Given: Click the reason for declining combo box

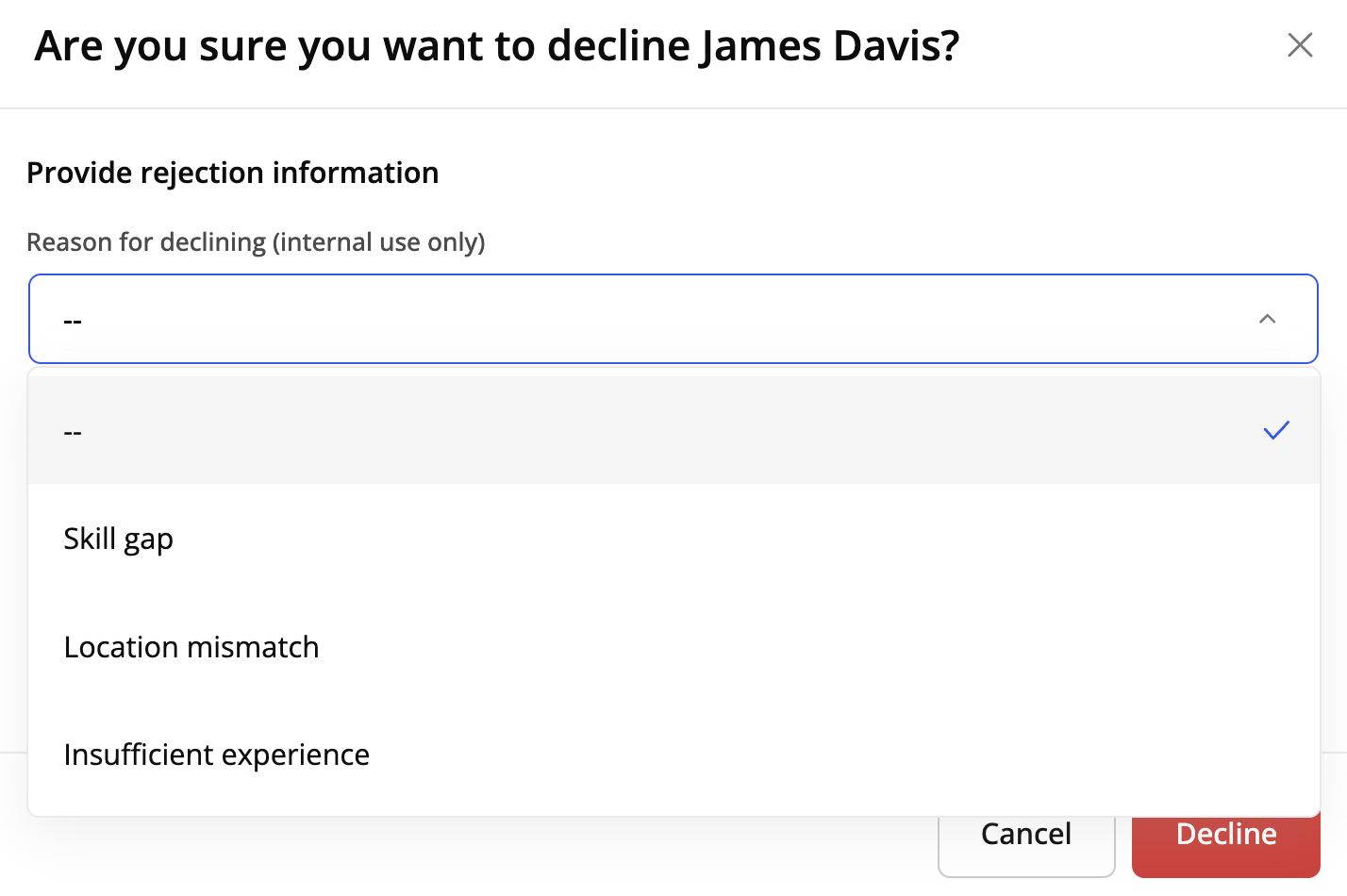Looking at the screenshot, I should point(660,319).
